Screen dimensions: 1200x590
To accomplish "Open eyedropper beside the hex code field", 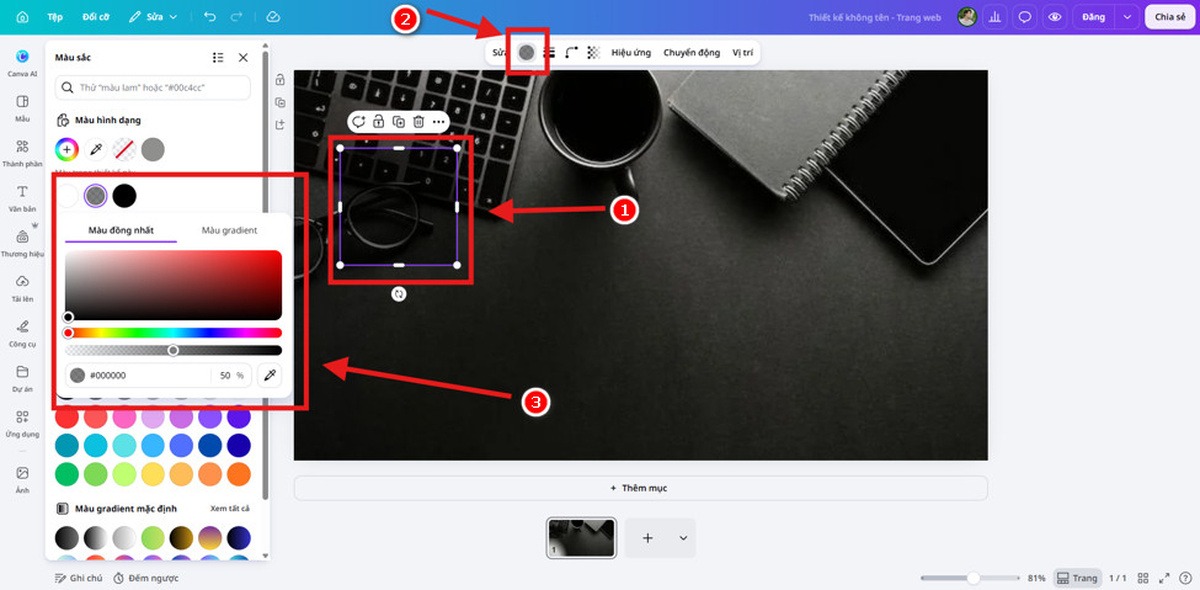I will click(x=269, y=375).
